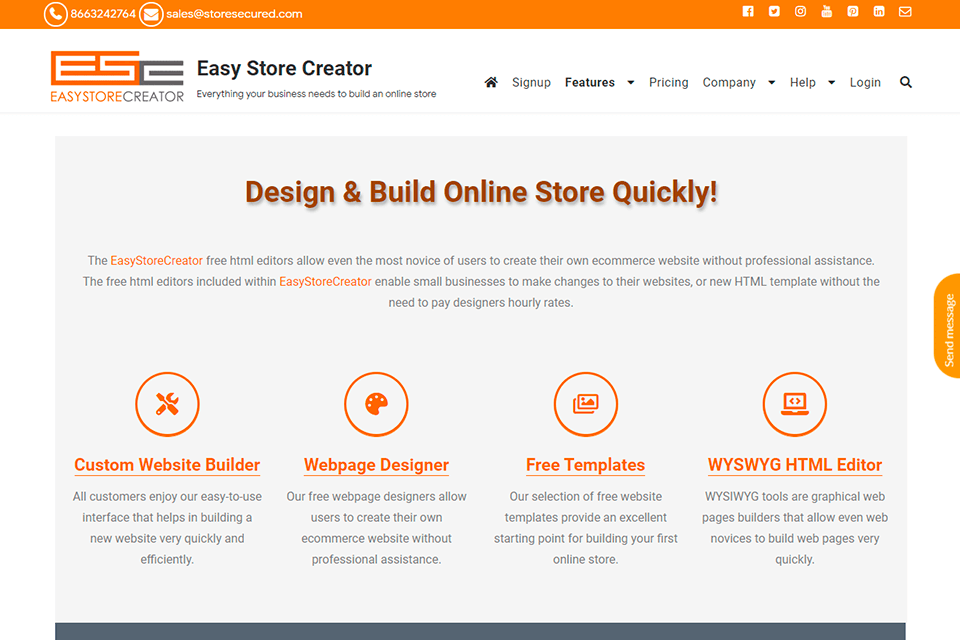The height and width of the screenshot is (640, 960).
Task: Go to home via house icon
Action: tap(491, 82)
